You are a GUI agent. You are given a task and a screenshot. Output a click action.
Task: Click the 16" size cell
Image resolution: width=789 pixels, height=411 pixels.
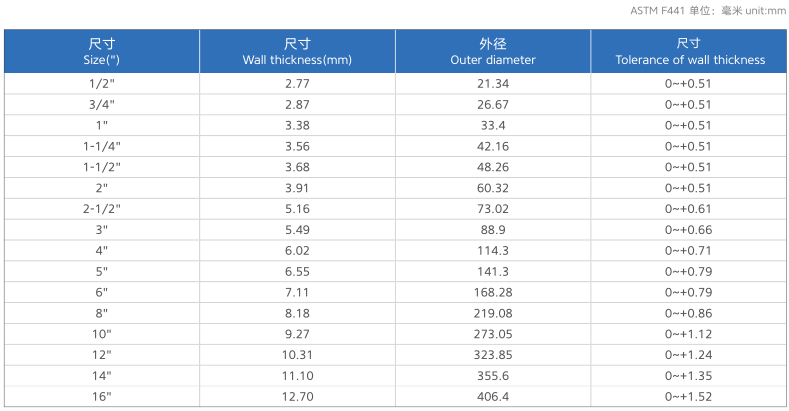coord(102,397)
